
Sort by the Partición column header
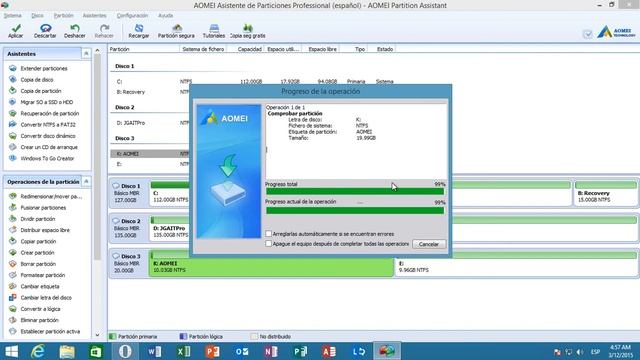[143, 49]
